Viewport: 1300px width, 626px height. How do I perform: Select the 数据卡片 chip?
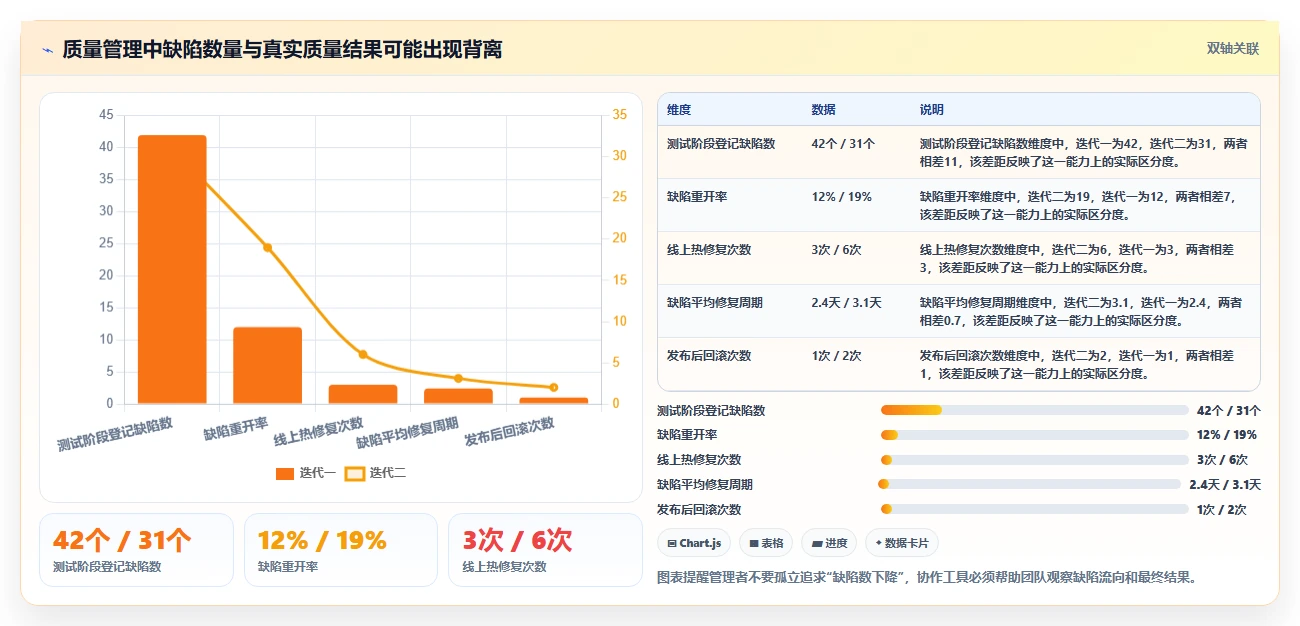click(x=902, y=543)
